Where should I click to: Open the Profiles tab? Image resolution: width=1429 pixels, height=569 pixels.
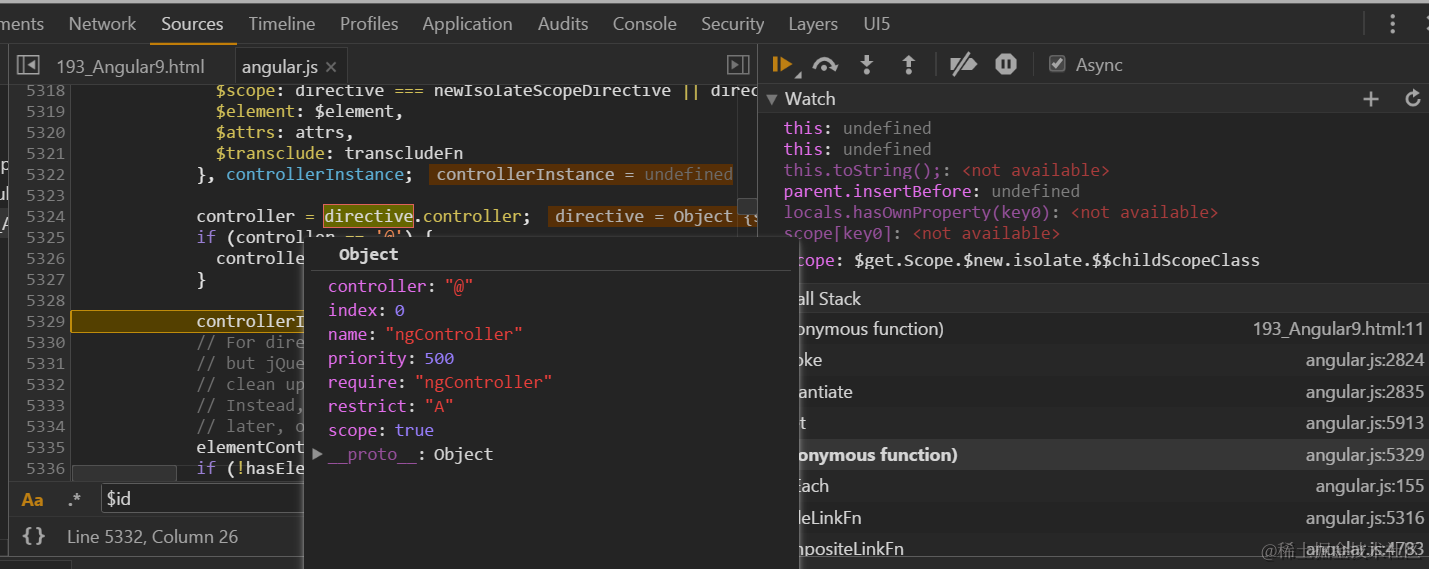[369, 23]
